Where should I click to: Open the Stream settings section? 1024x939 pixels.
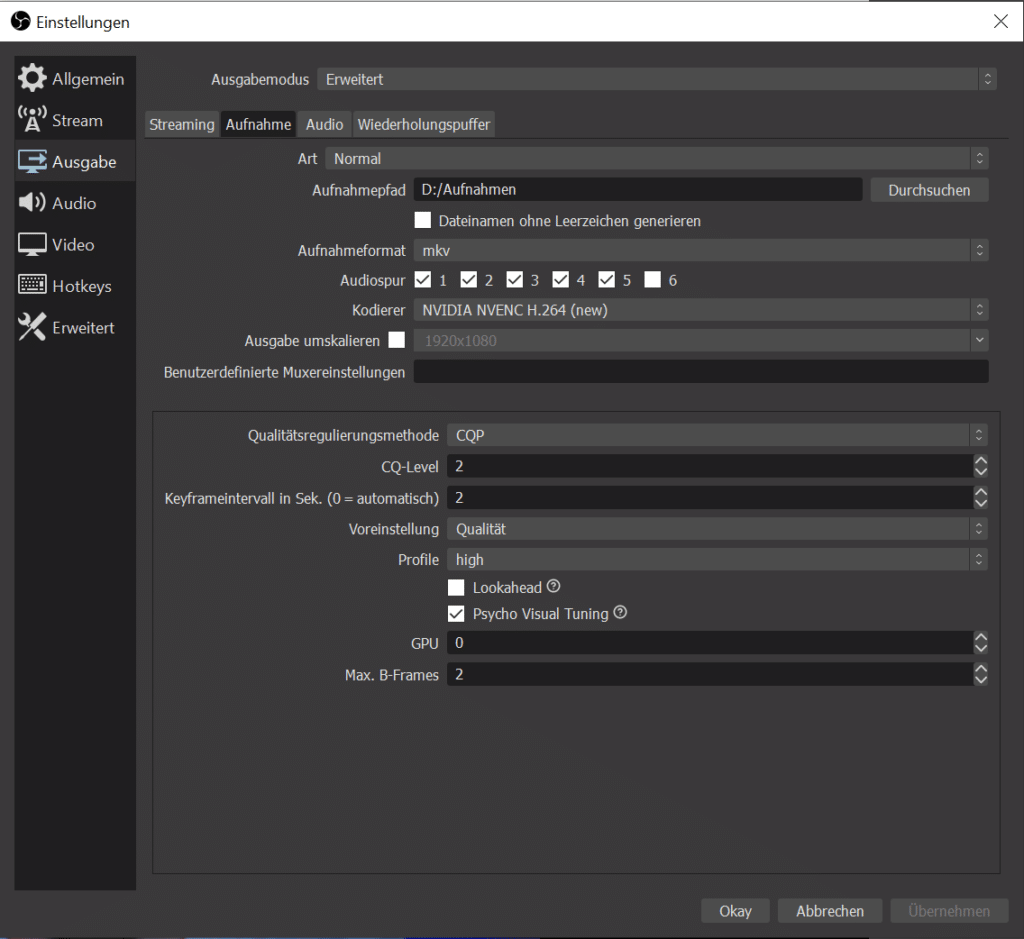(75, 120)
